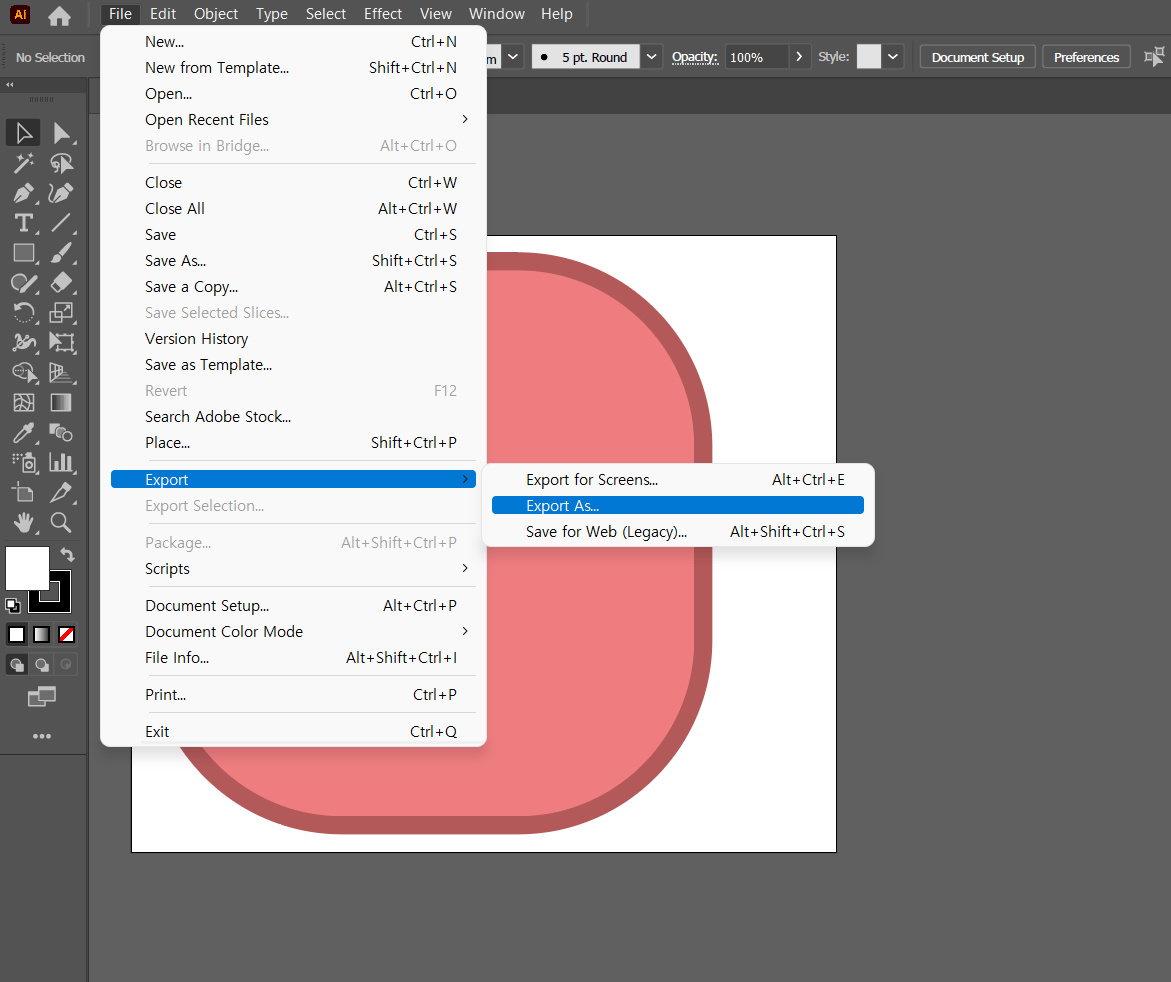Image resolution: width=1171 pixels, height=982 pixels.
Task: Click Save a Copy... menu item
Action: click(293, 287)
